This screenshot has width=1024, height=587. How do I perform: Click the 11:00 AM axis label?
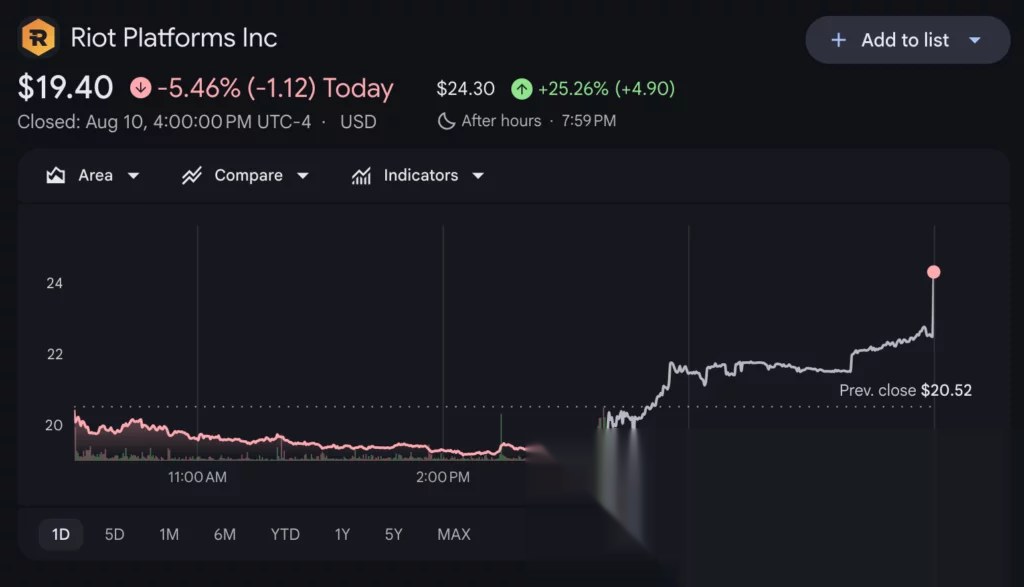coord(197,477)
